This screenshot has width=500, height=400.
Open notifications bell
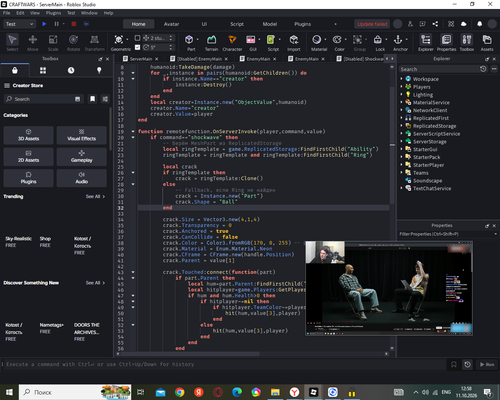click(479, 24)
